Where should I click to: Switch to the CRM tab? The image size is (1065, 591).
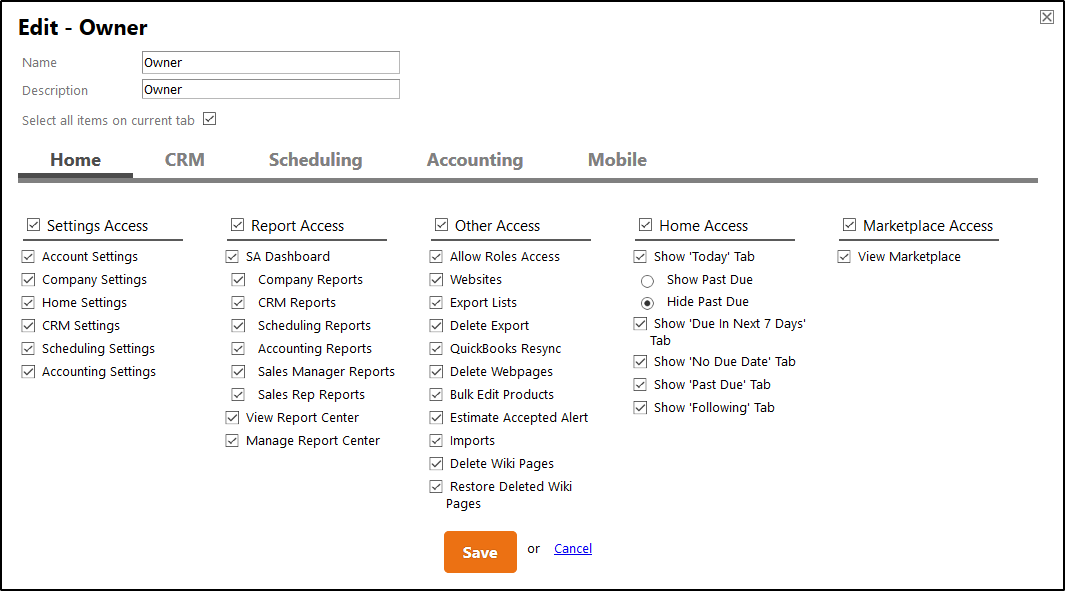(185, 159)
